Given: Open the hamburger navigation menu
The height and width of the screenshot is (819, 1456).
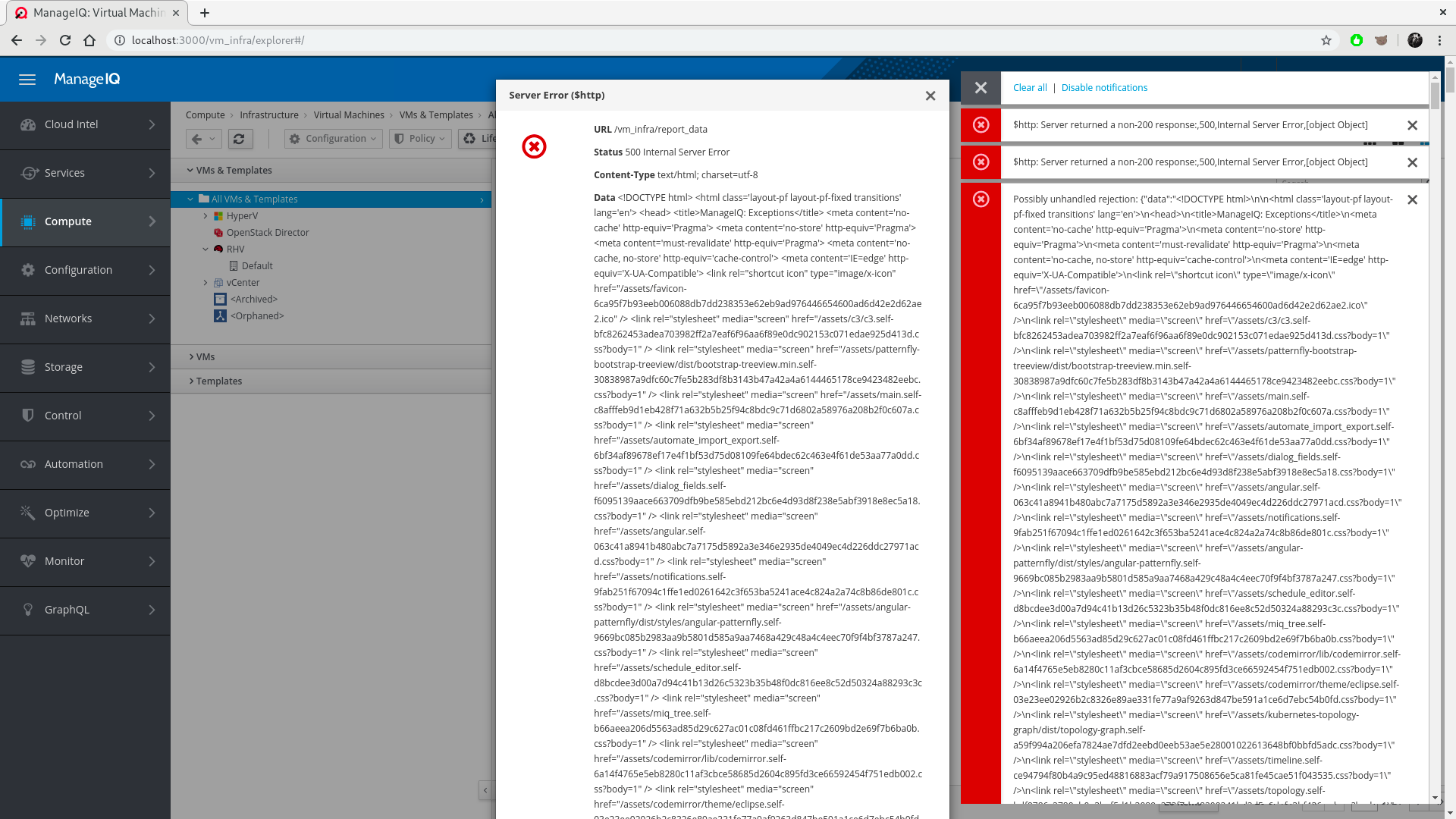Looking at the screenshot, I should (27, 80).
